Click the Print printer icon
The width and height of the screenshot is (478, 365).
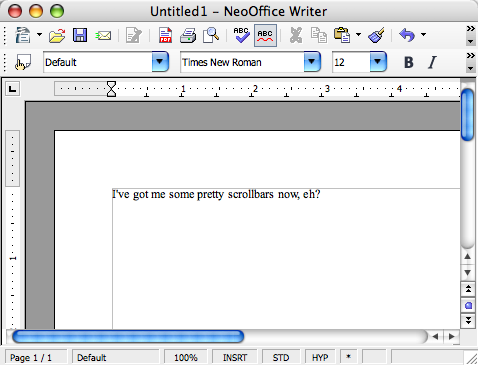[188, 35]
